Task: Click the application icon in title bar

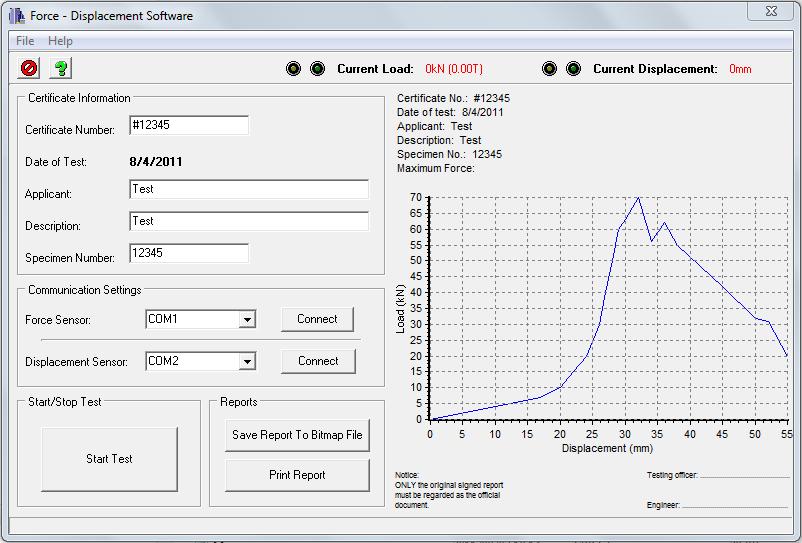Action: pos(17,15)
